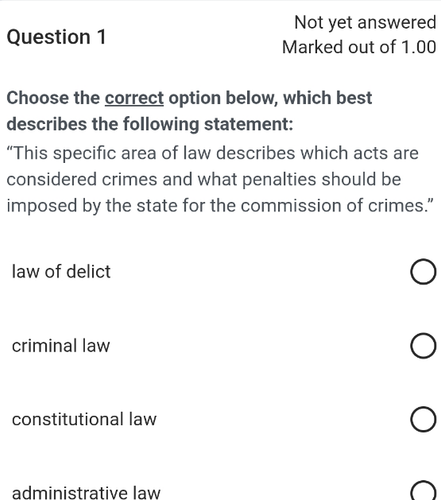This screenshot has height=500, width=441.
Task: Click the 'Question 1' heading
Action: pos(56,37)
